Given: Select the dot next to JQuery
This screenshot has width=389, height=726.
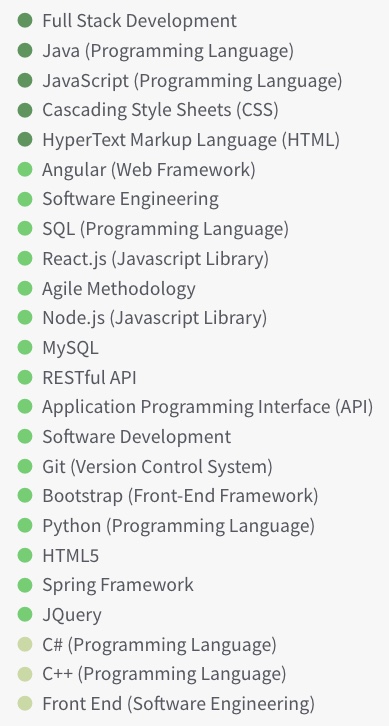Looking at the screenshot, I should coord(25,615).
